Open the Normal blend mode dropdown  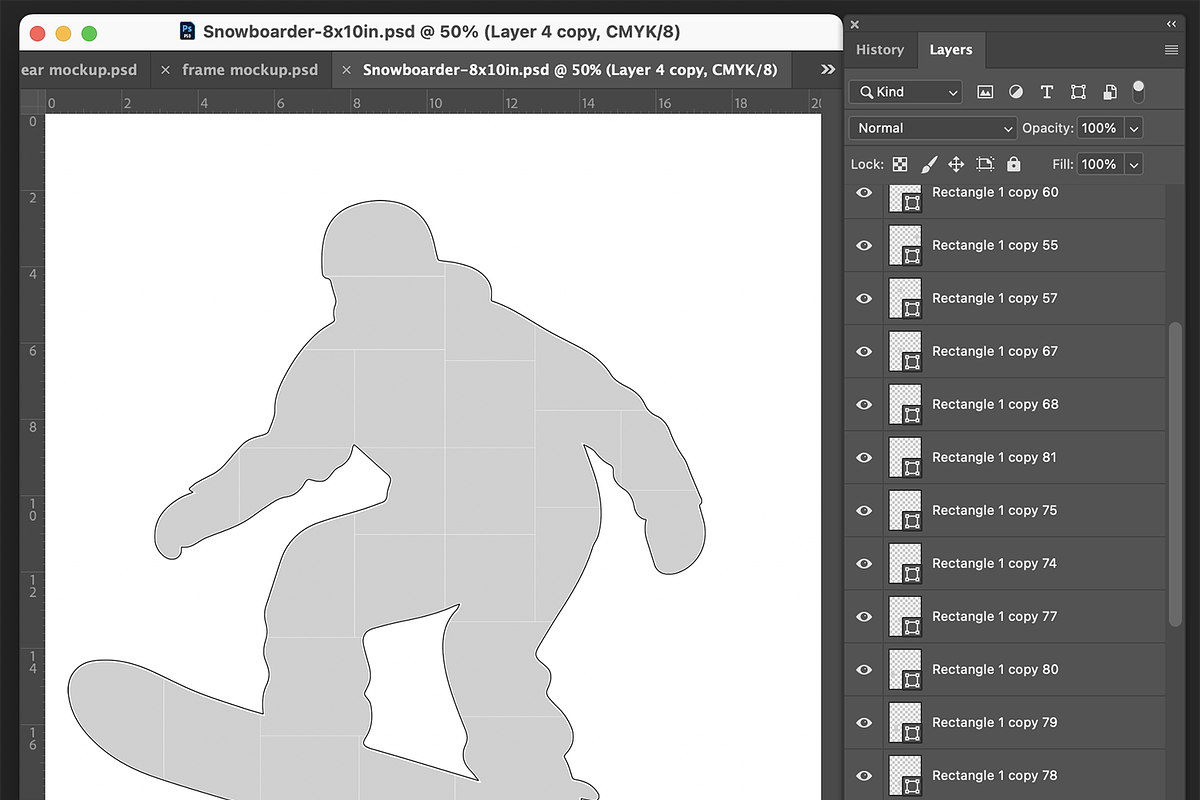click(933, 128)
